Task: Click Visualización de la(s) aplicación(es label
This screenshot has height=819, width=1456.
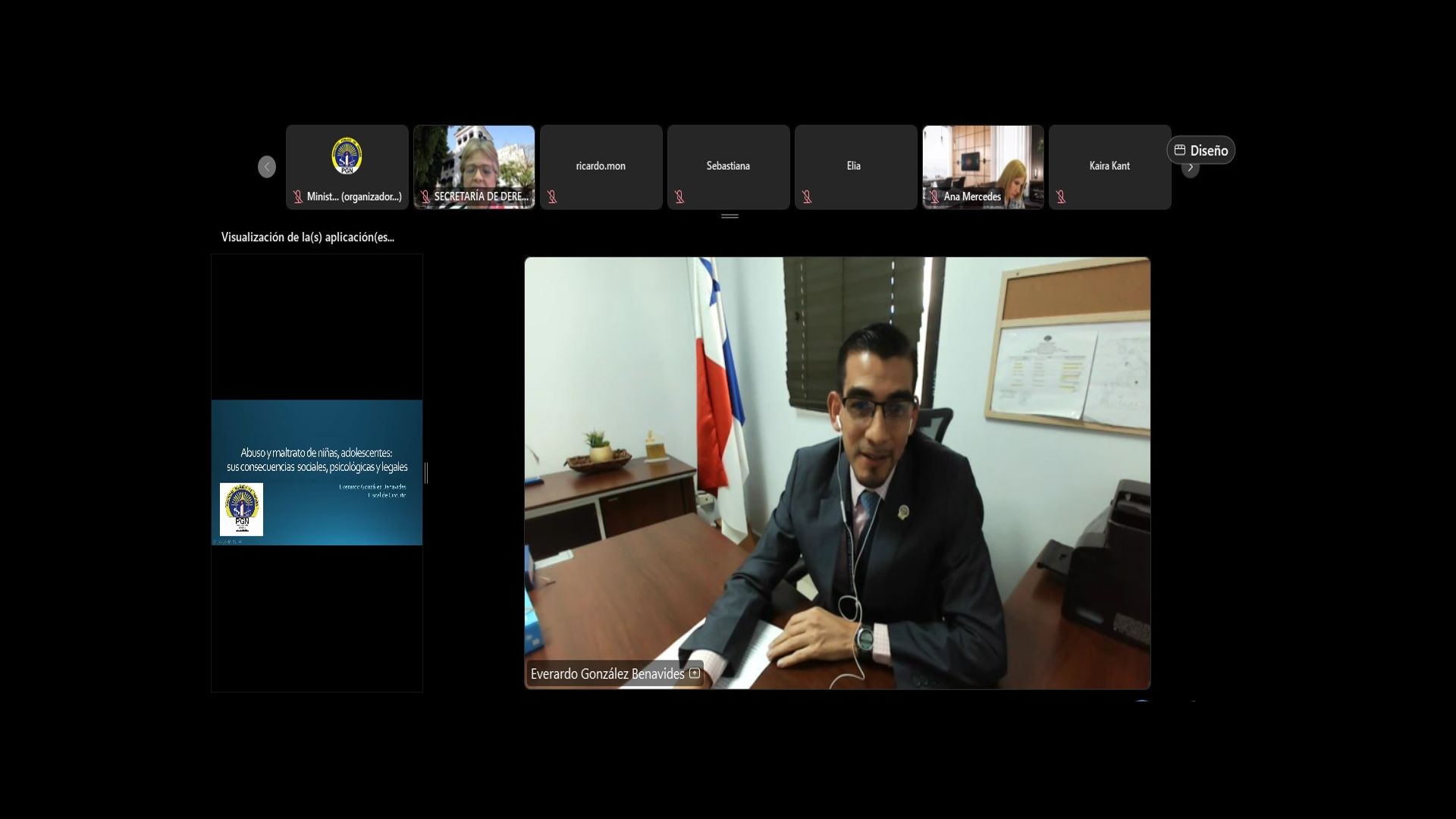Action: point(307,237)
